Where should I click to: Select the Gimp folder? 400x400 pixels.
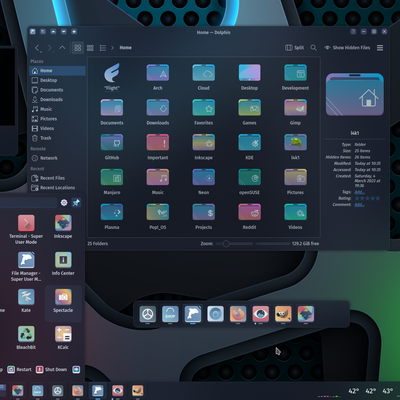(x=295, y=112)
